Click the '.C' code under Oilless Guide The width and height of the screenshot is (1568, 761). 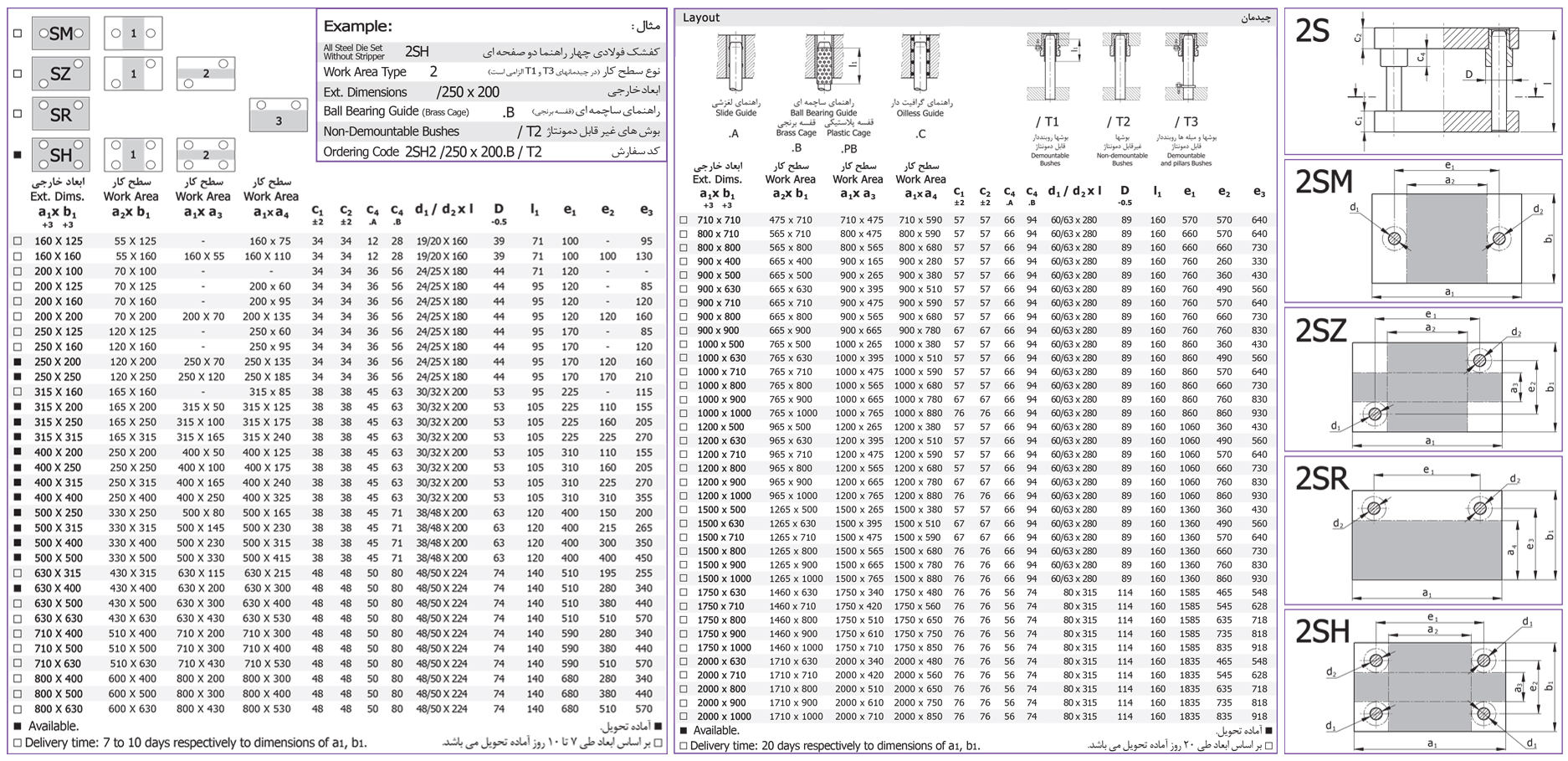920,134
